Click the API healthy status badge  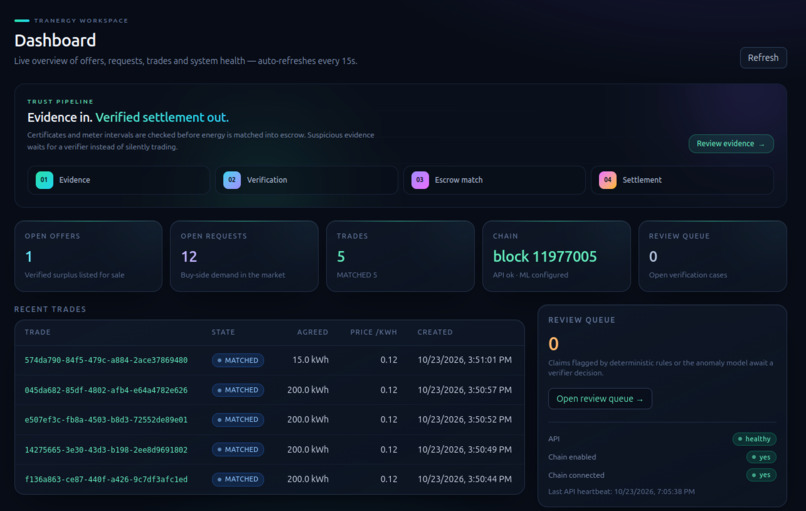(x=754, y=439)
